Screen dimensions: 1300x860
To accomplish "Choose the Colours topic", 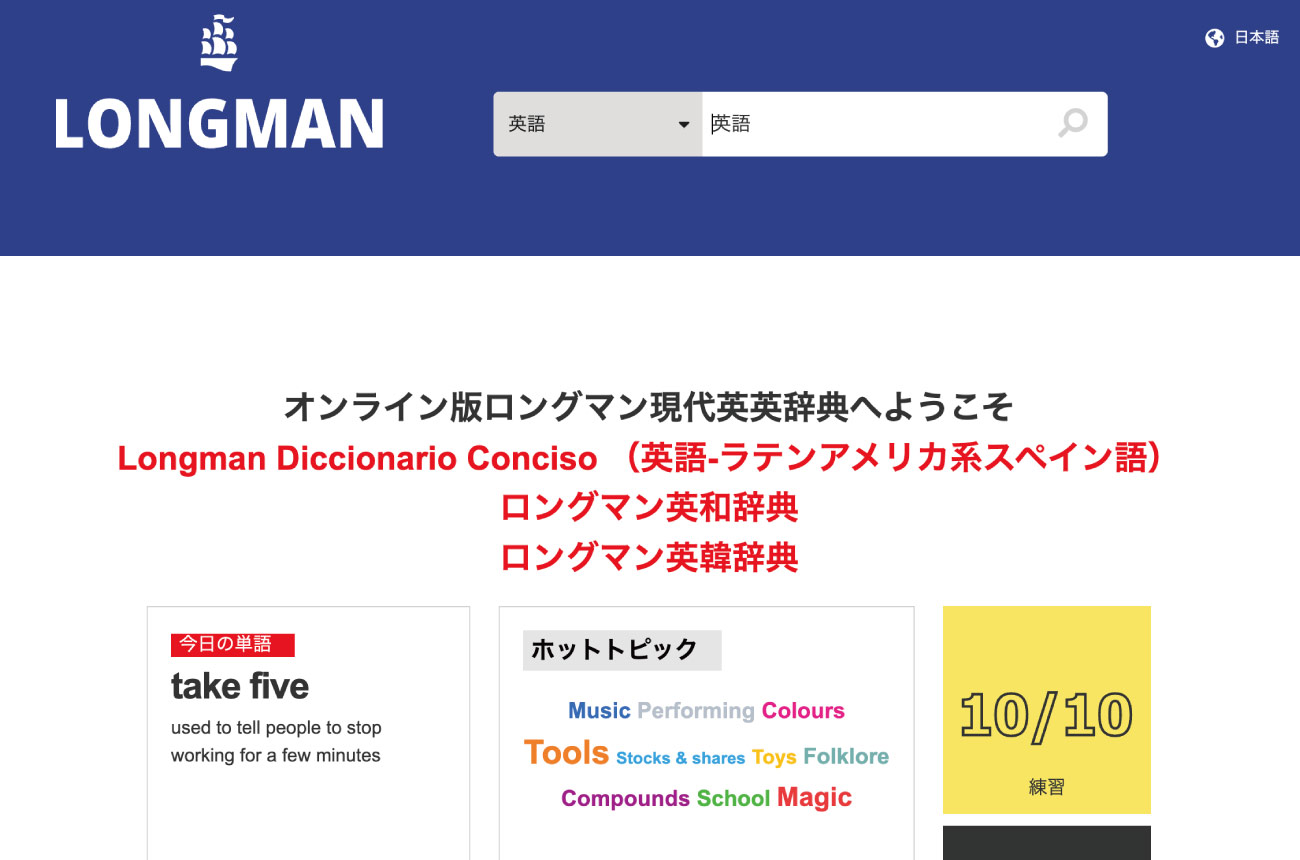I will pos(803,711).
